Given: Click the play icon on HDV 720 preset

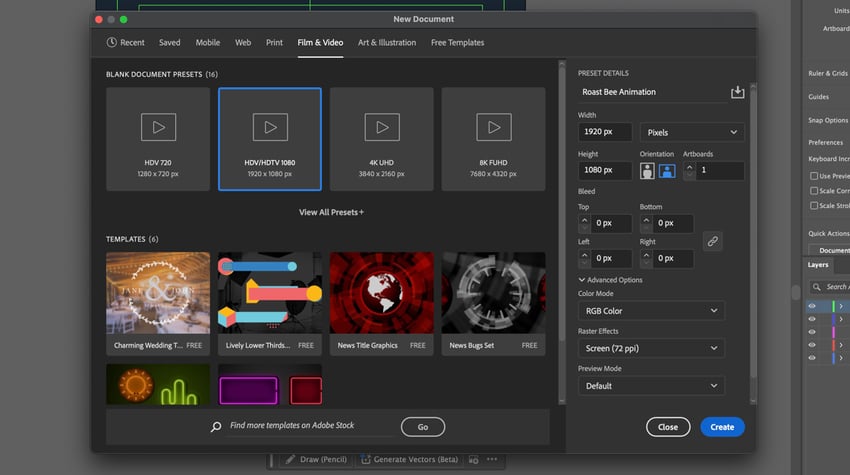Looking at the screenshot, I should point(158,127).
